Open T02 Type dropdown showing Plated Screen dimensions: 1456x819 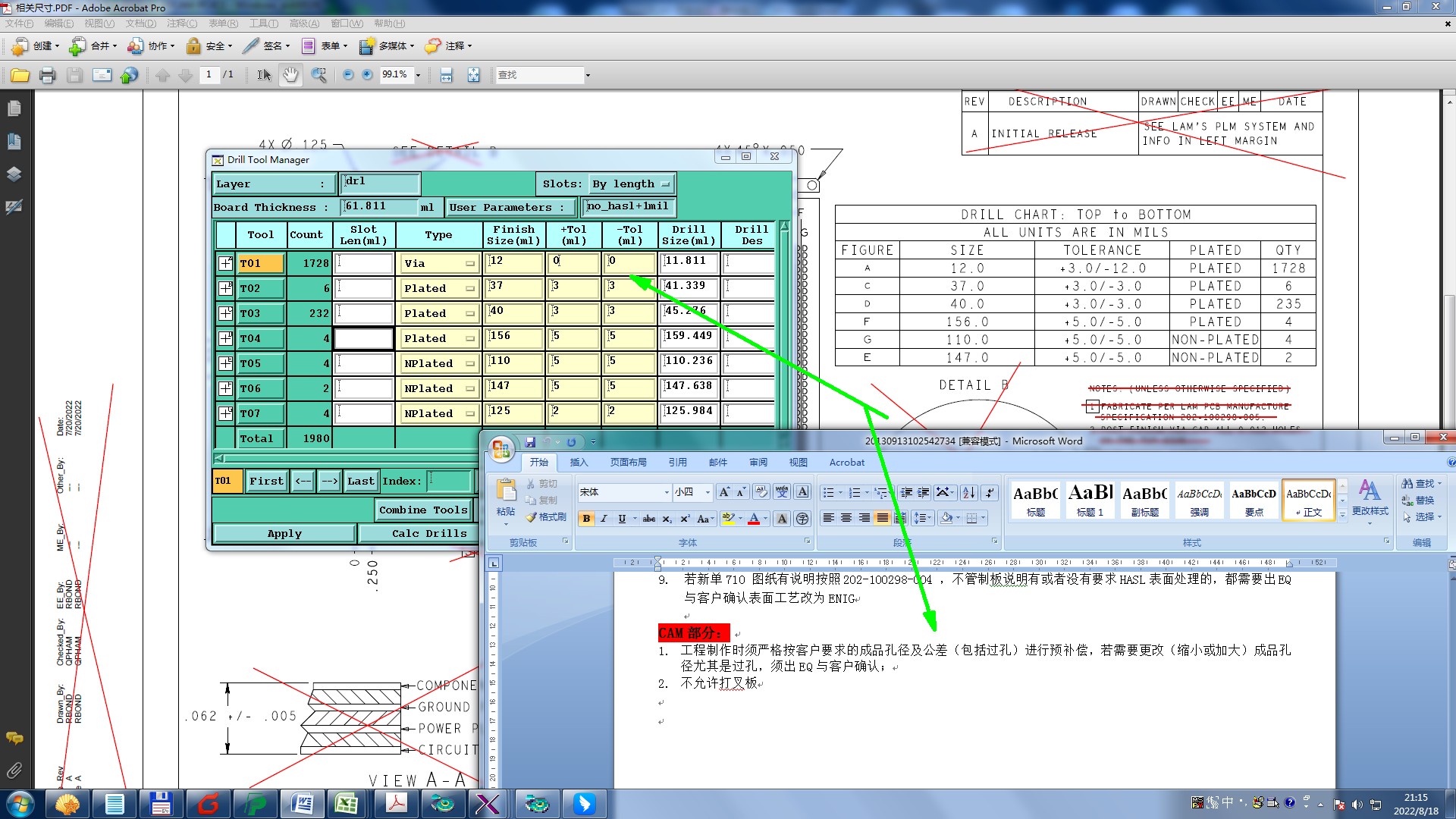pyautogui.click(x=469, y=289)
